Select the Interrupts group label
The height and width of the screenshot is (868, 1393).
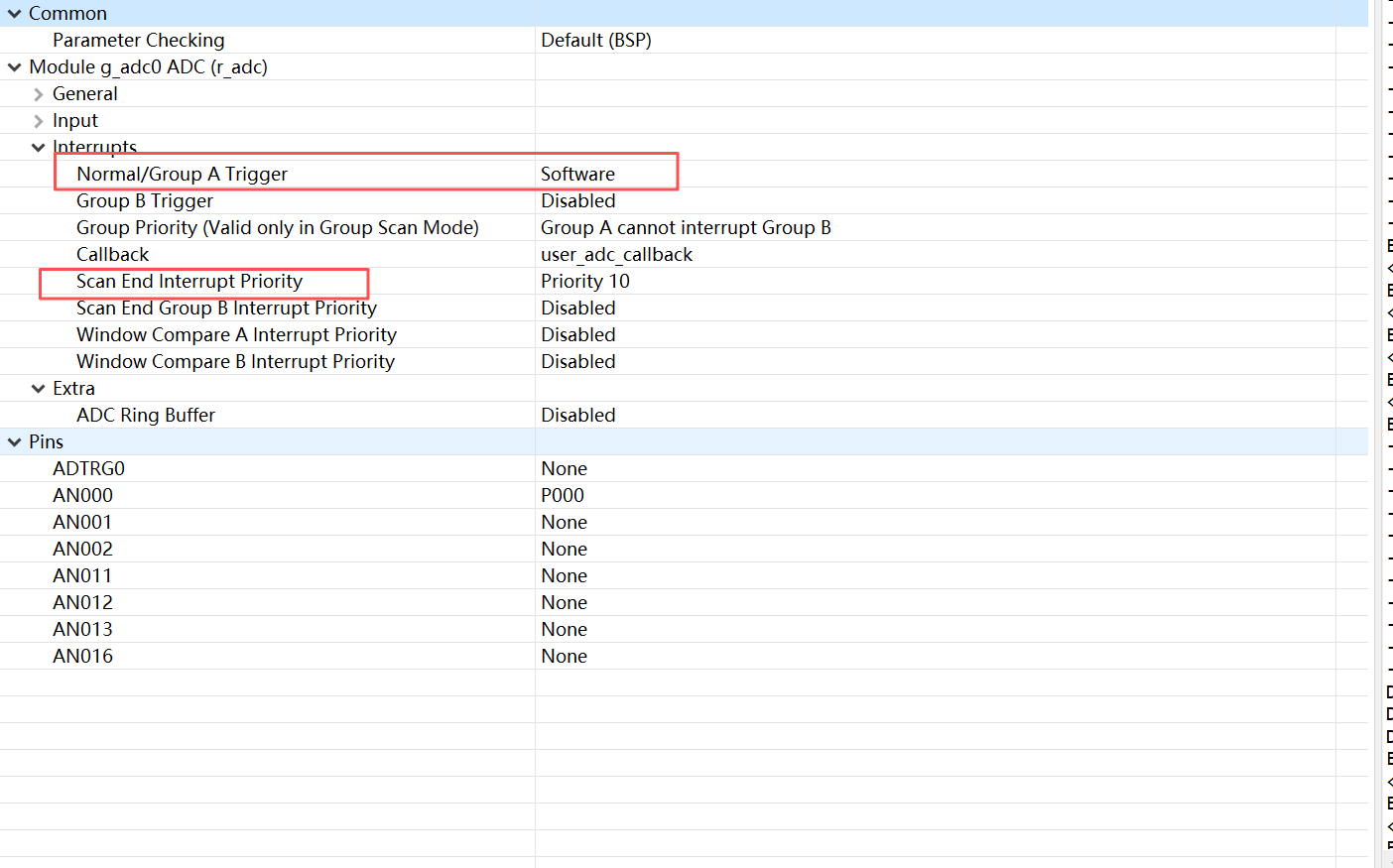pos(94,148)
